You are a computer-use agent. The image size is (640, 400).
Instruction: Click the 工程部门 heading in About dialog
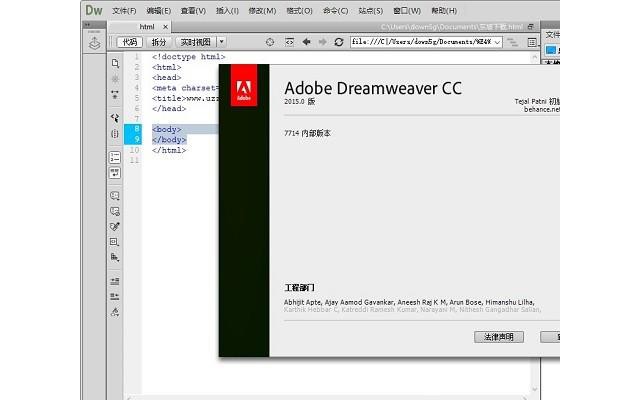coord(299,288)
